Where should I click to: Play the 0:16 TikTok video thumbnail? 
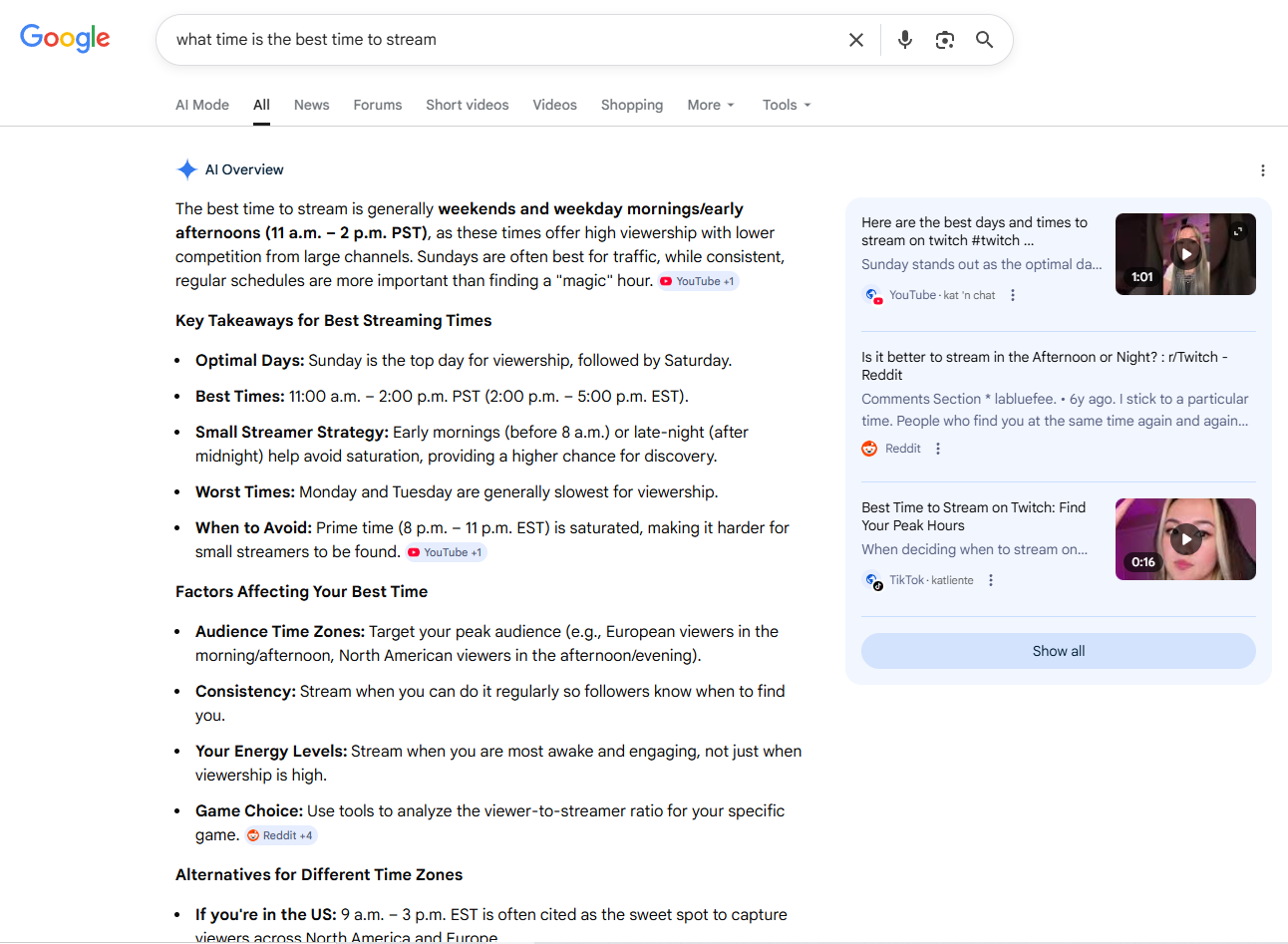(x=1185, y=539)
